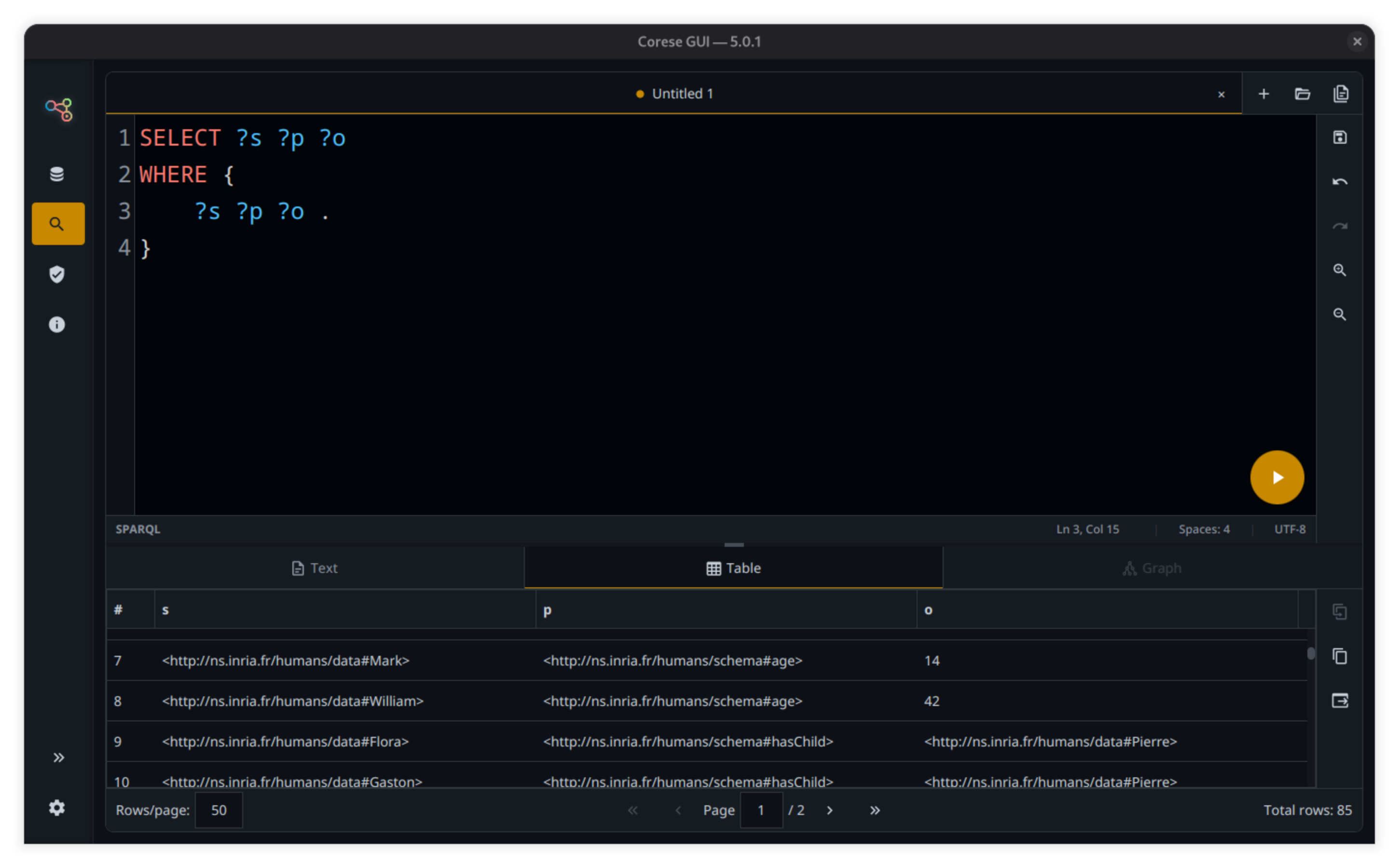The height and width of the screenshot is (868, 1399).
Task: Click the splitter handle between editor and results
Action: coord(733,544)
